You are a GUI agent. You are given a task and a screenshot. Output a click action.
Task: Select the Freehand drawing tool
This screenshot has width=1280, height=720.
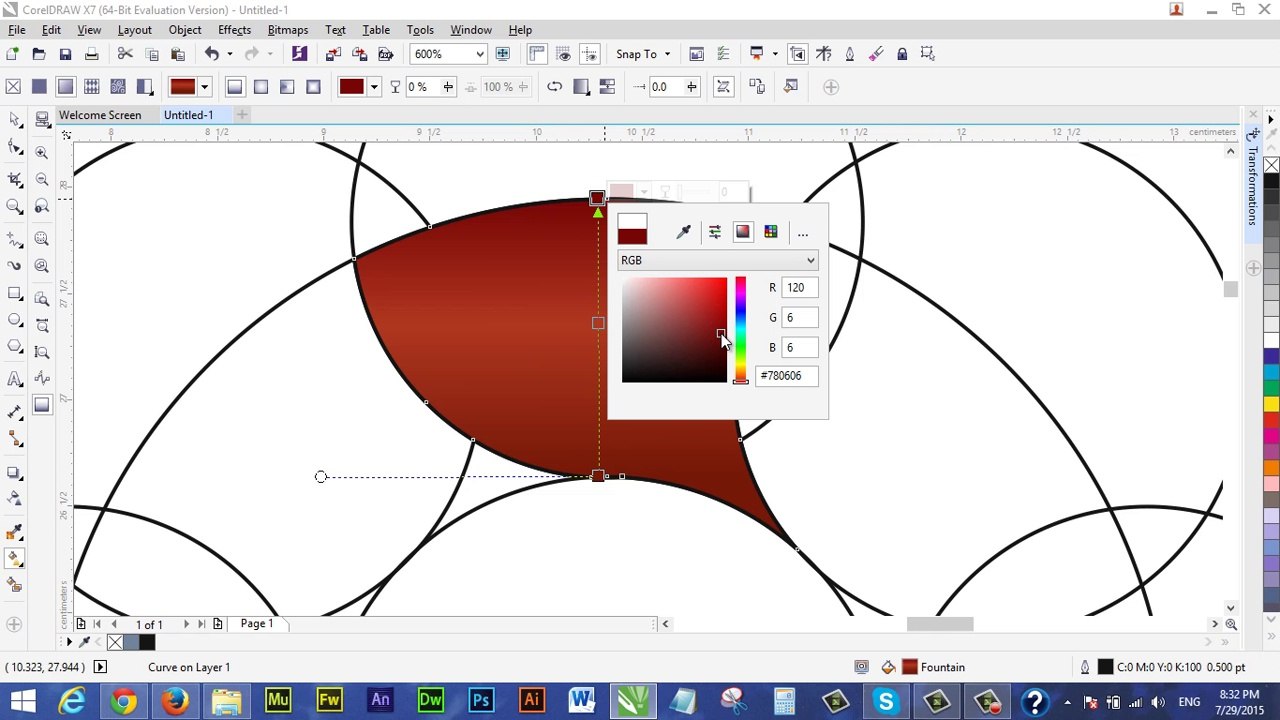[x=15, y=239]
